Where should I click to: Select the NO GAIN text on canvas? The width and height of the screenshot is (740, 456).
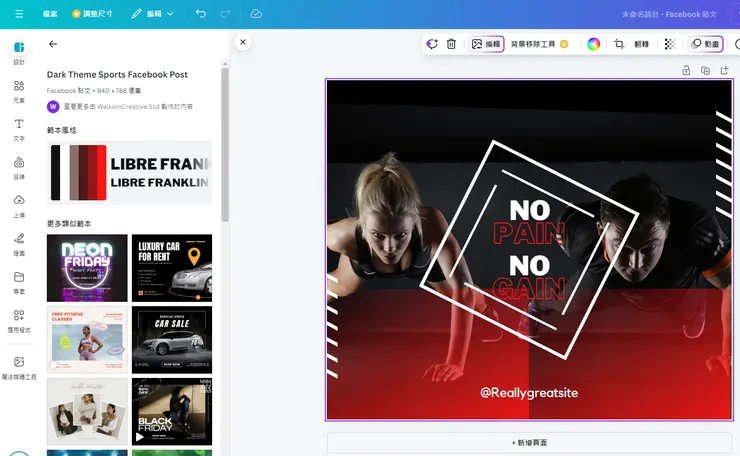coord(529,278)
